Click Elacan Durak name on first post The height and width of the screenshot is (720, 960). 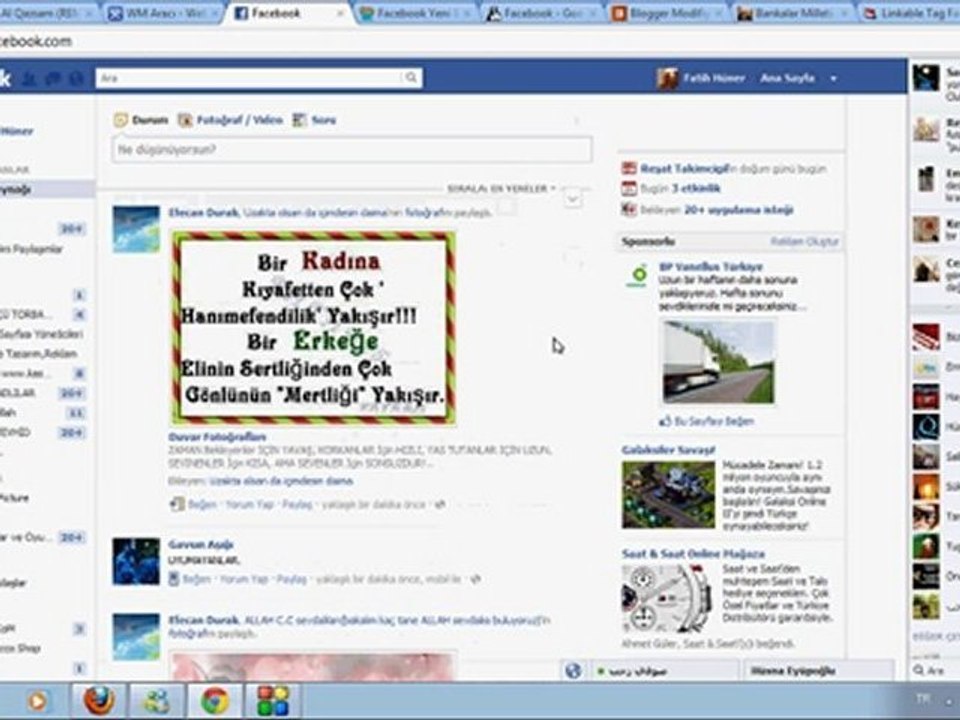pos(204,212)
